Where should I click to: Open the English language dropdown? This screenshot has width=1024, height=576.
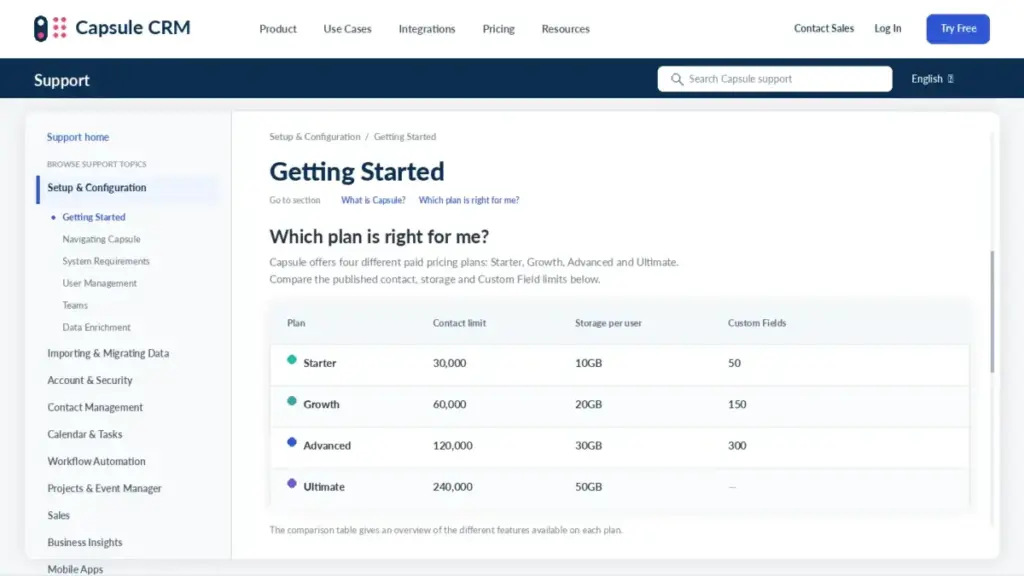coord(932,78)
